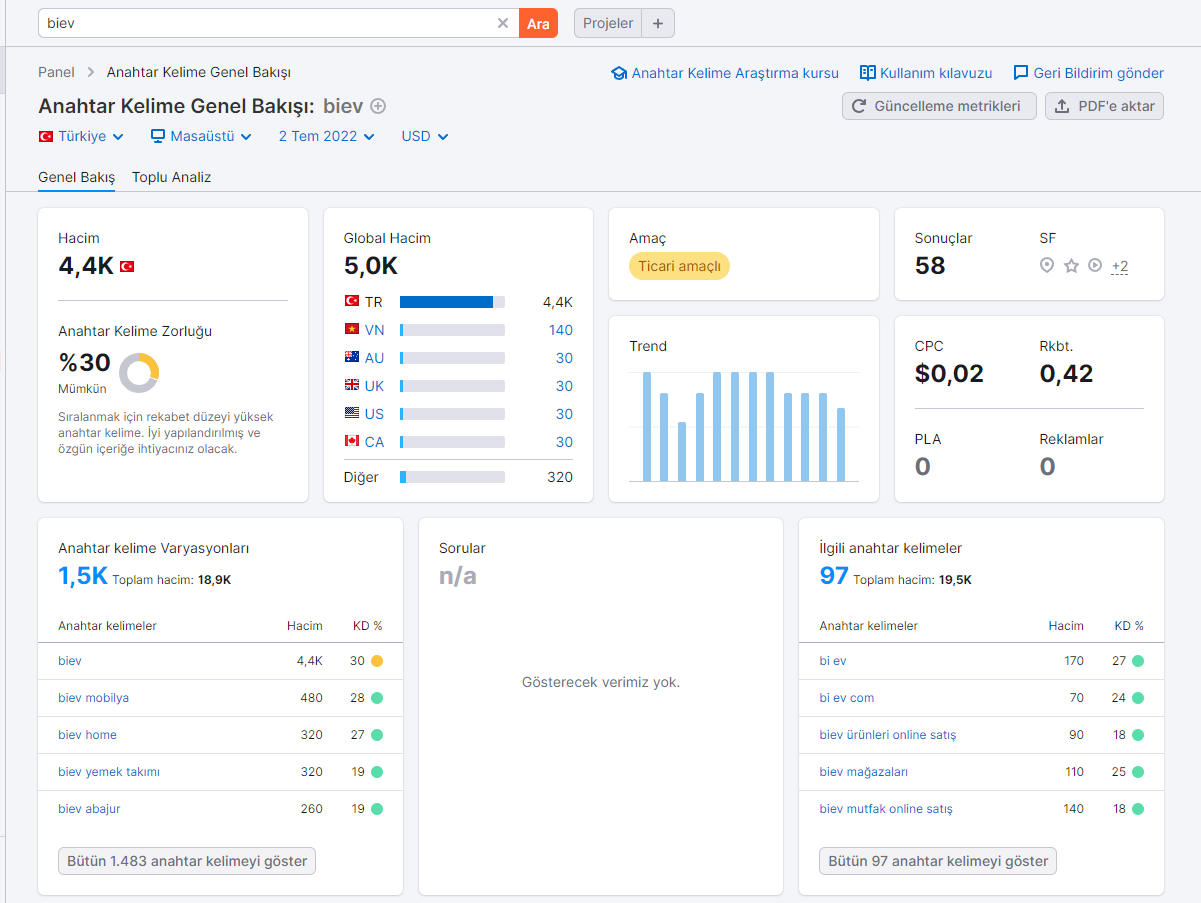This screenshot has width=1201, height=903.
Task: Open the USD currency dropdown
Action: pos(425,136)
